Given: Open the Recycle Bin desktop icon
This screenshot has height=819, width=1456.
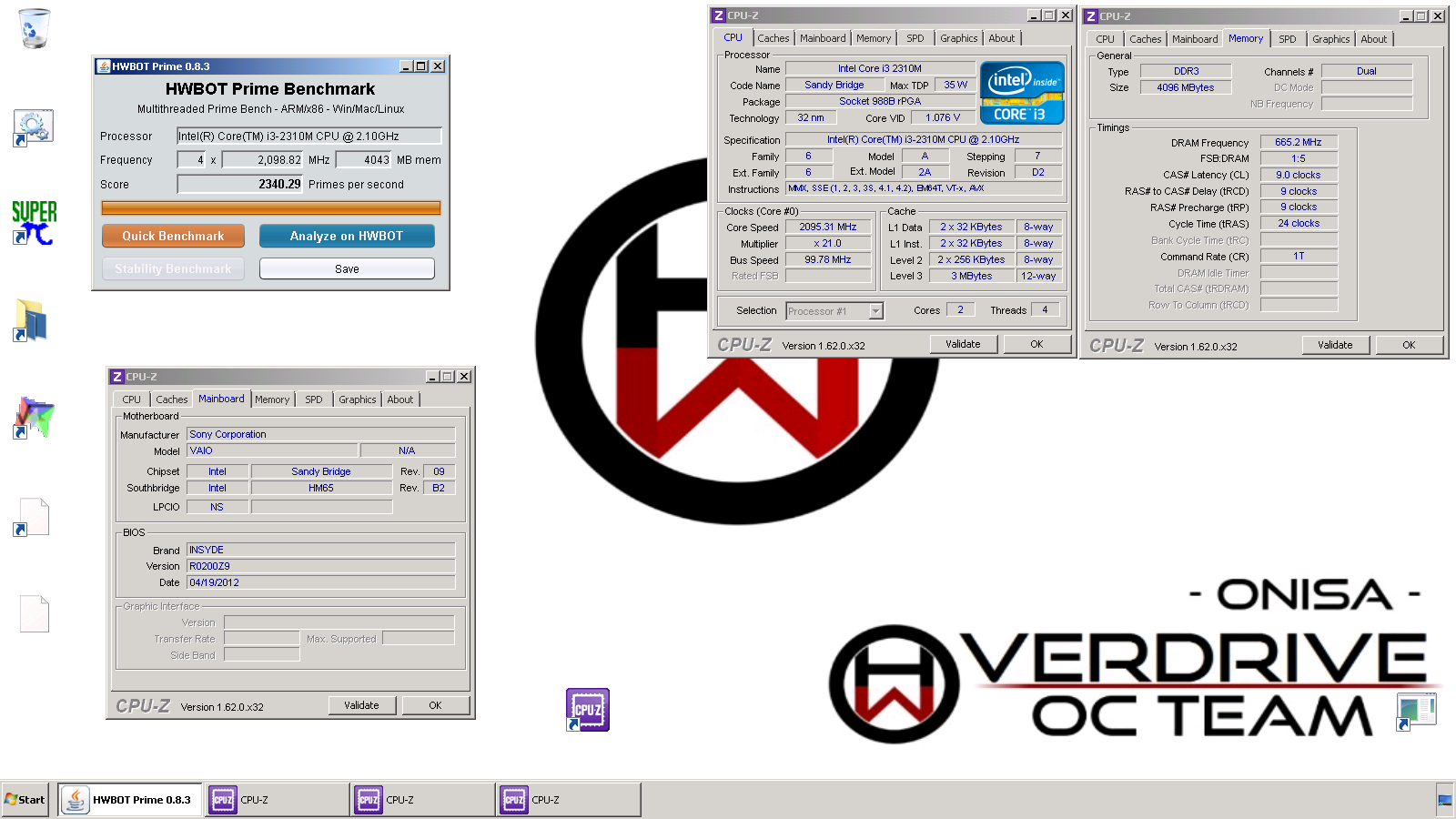Looking at the screenshot, I should click(x=34, y=28).
